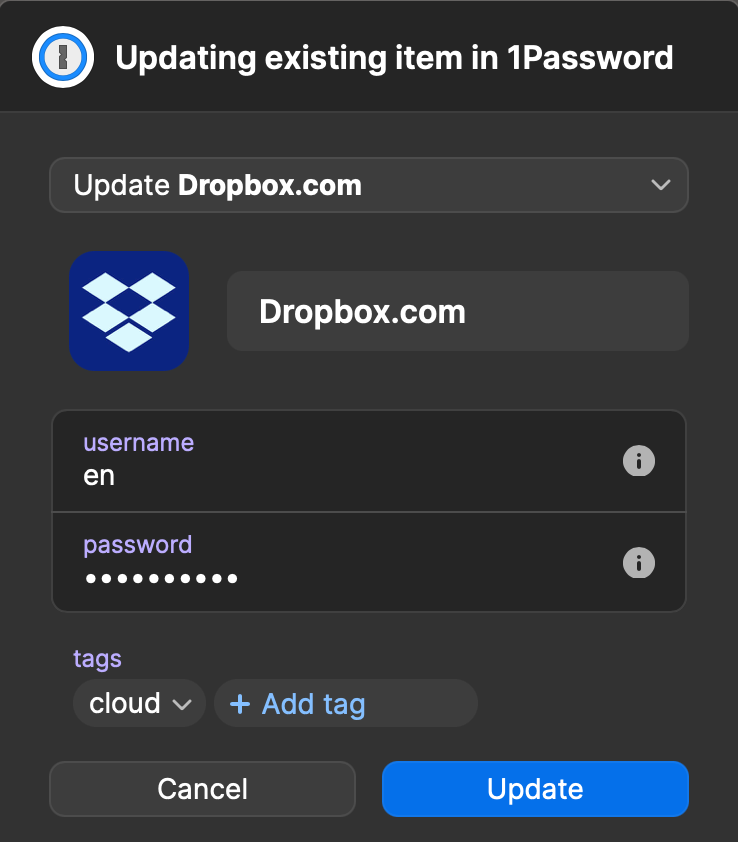Image resolution: width=738 pixels, height=842 pixels.
Task: Open the username info icon
Action: 639,461
